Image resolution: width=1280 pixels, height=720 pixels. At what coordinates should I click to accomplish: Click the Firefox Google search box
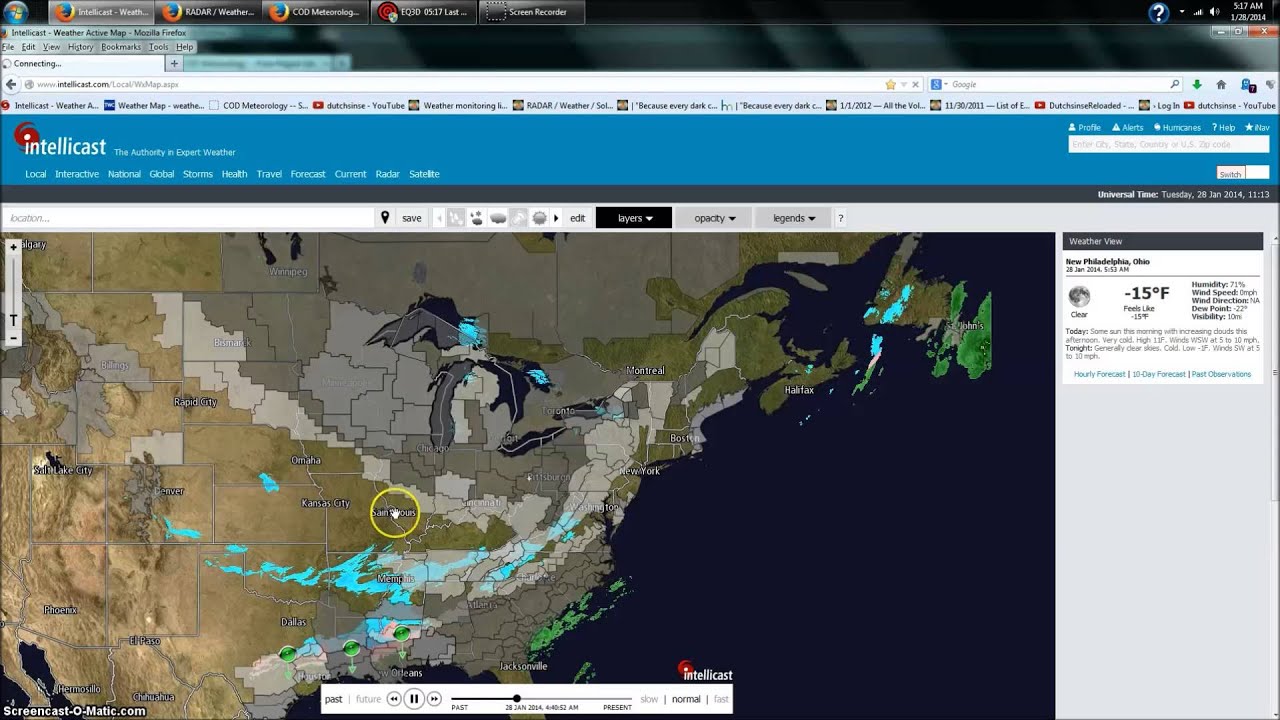click(x=1057, y=85)
